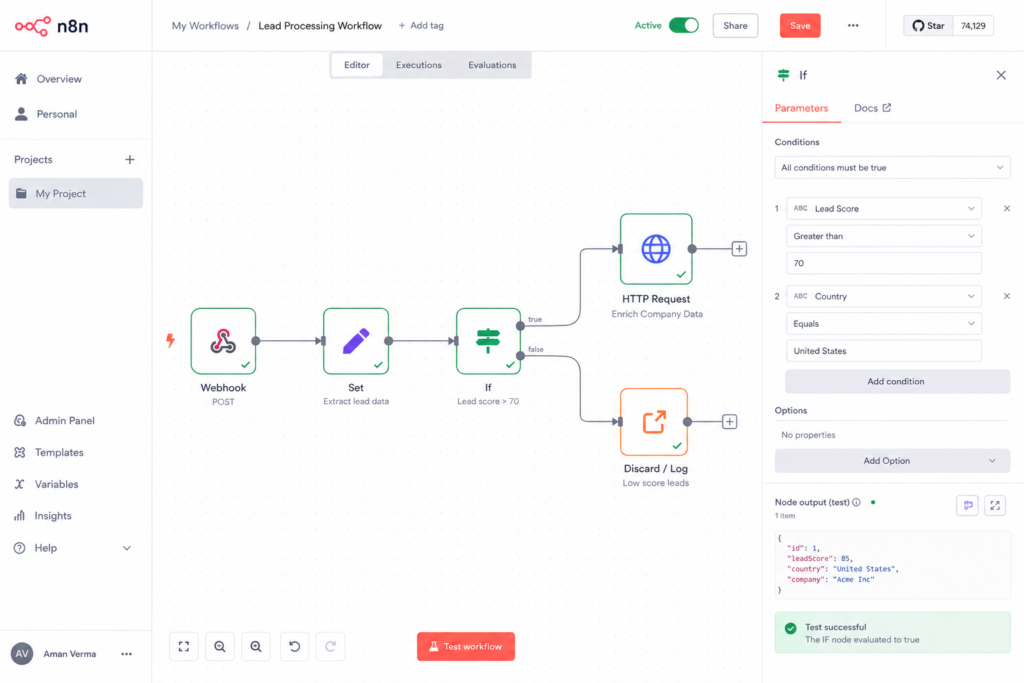
Task: Click the Test workflow button
Action: pyautogui.click(x=466, y=646)
